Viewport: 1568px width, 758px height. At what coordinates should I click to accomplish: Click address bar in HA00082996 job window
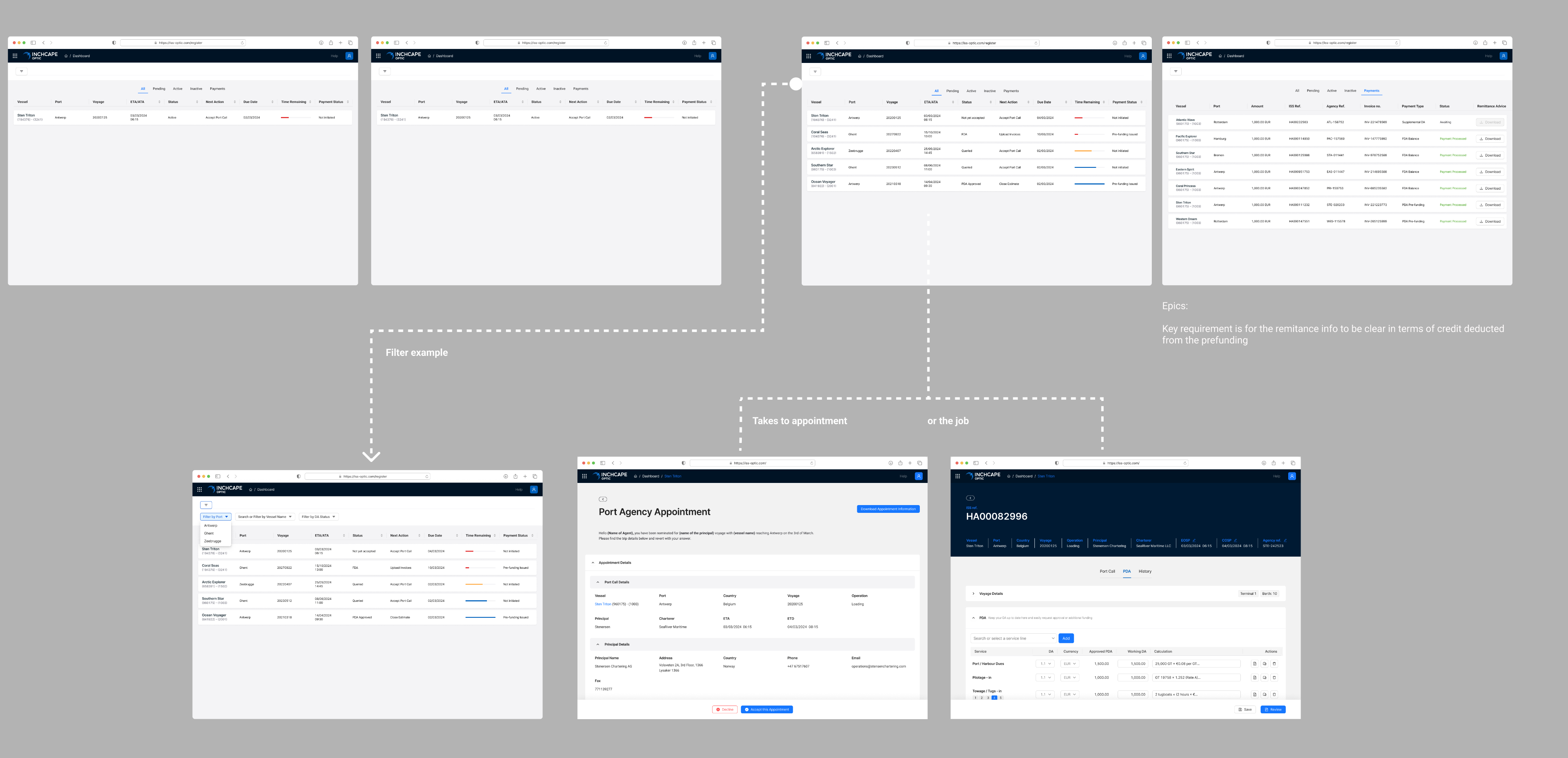(x=1125, y=463)
